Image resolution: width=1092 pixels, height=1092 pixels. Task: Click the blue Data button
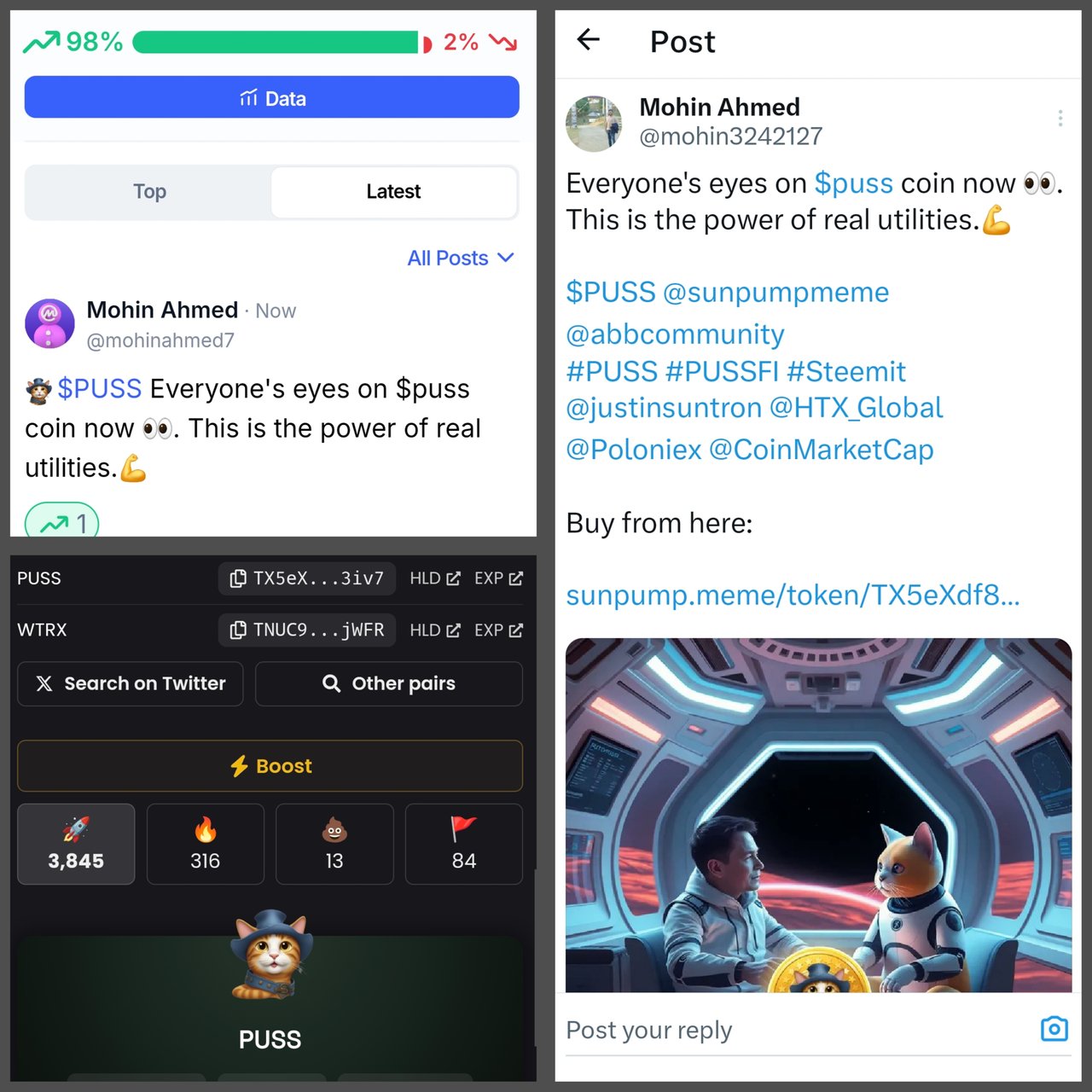271,97
